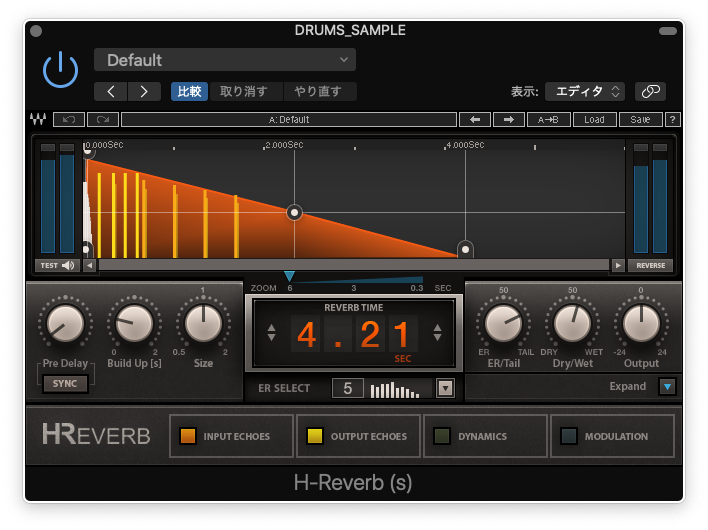The width and height of the screenshot is (708, 530).
Task: Go to previous preset with left chevron
Action: point(111,92)
